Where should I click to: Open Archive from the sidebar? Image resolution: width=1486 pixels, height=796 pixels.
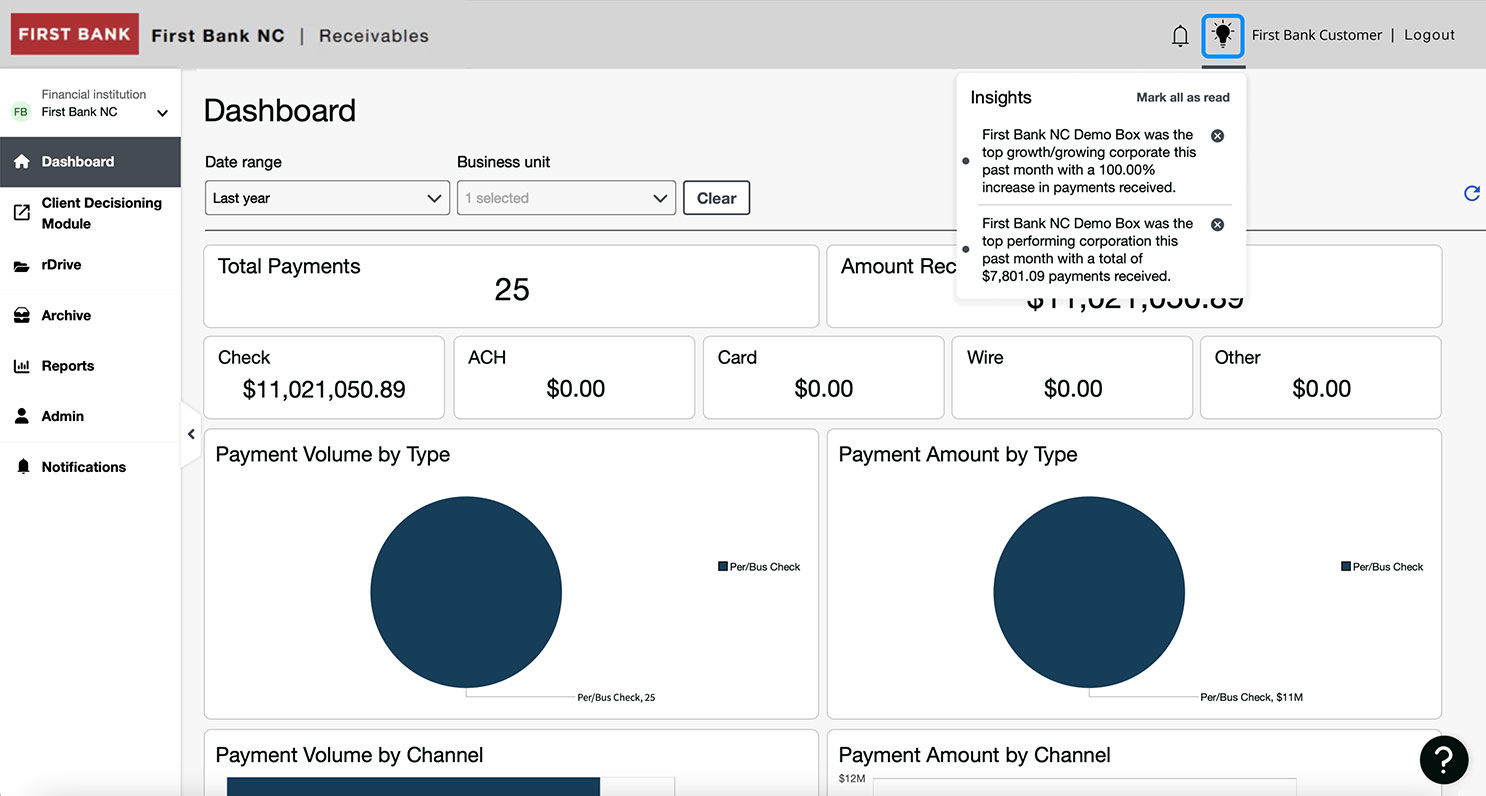90,316
